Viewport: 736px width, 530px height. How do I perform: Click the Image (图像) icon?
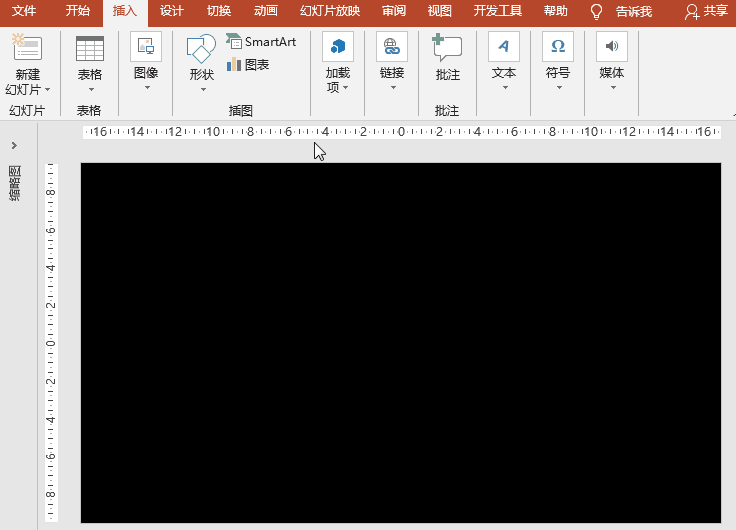pyautogui.click(x=146, y=46)
